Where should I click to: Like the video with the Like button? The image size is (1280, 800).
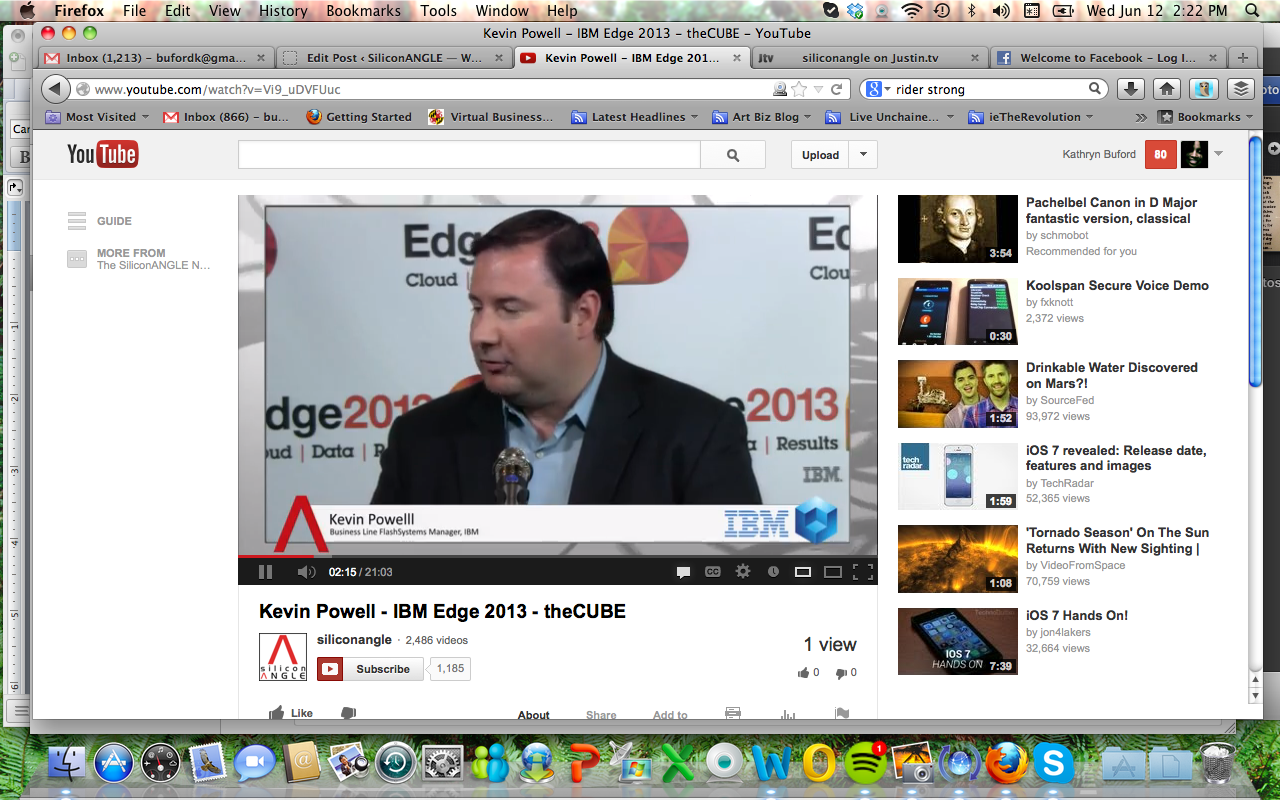[291, 713]
